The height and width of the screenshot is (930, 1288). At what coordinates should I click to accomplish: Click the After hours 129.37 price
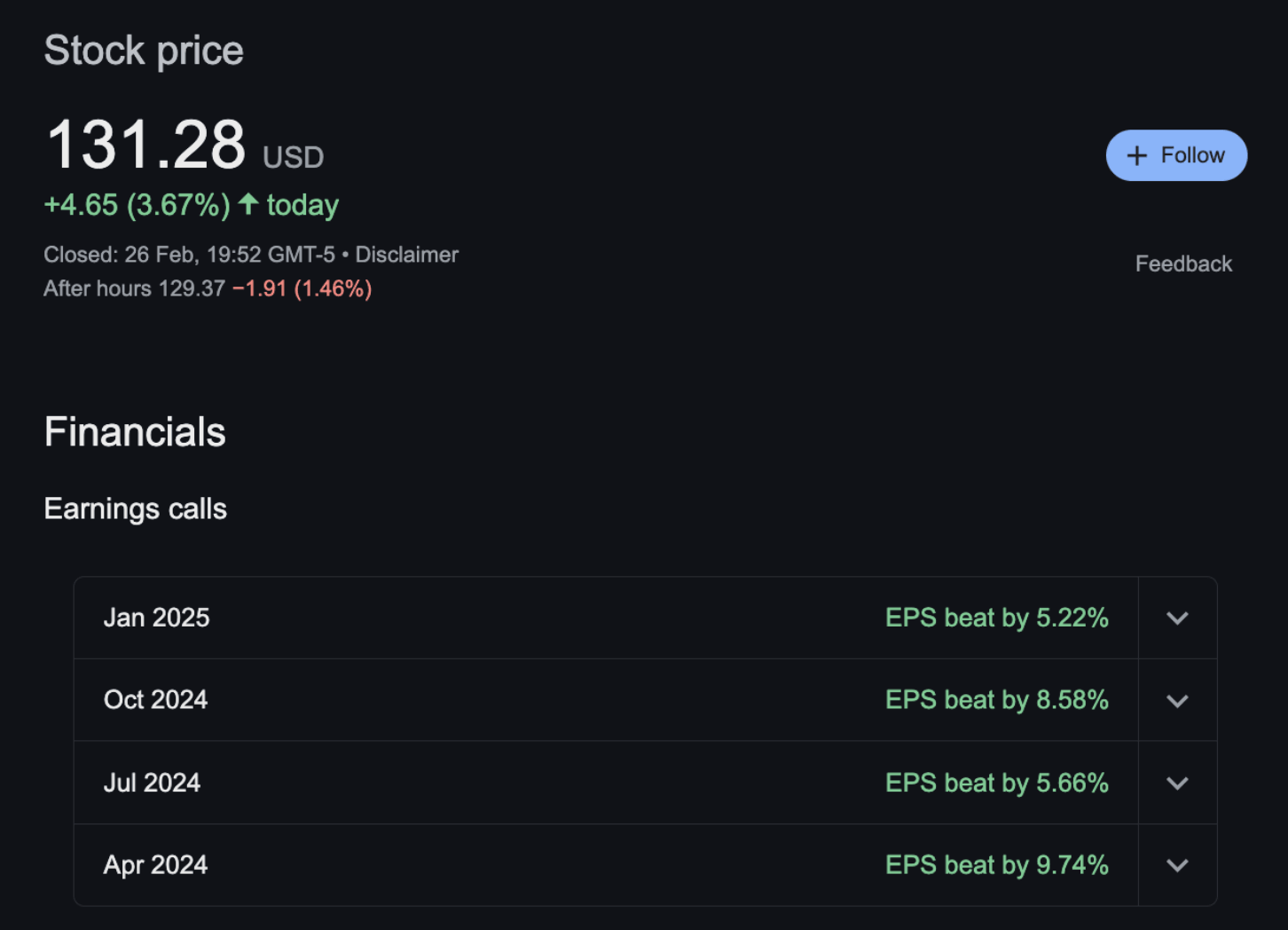click(191, 288)
